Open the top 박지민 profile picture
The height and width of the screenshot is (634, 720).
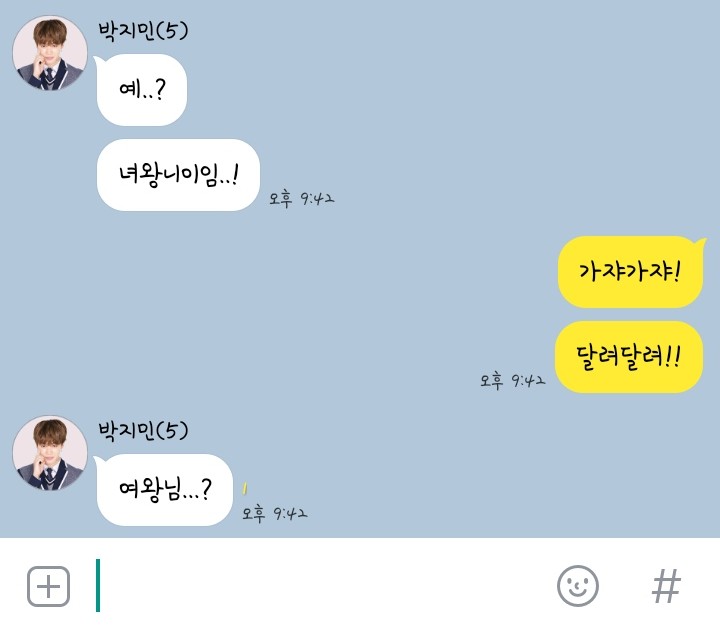(50, 53)
